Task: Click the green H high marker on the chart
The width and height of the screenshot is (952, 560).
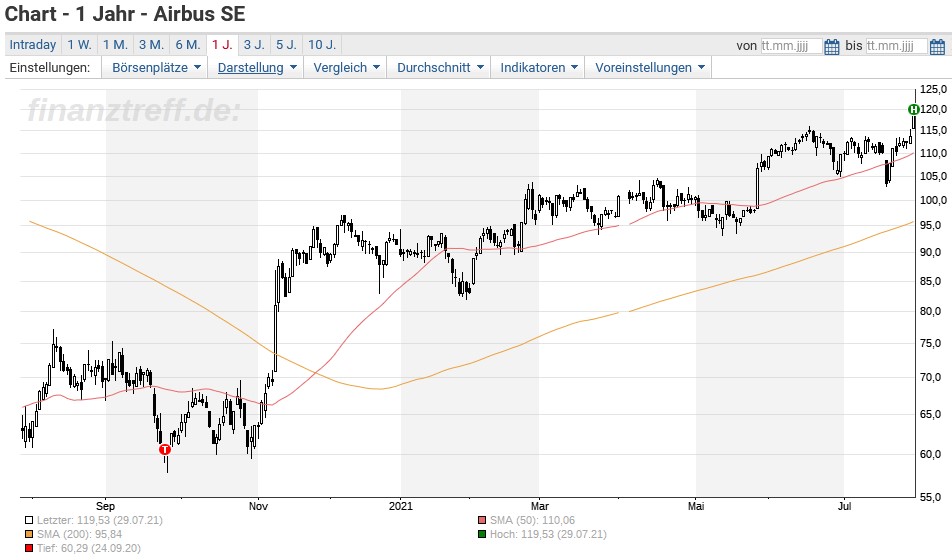Action: click(914, 109)
